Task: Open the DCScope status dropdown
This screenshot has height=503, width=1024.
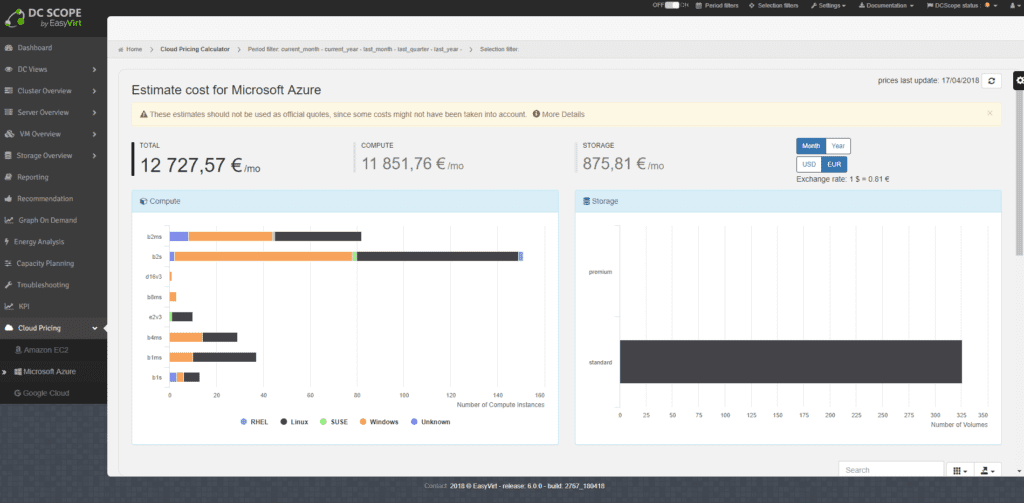Action: [x=961, y=5]
